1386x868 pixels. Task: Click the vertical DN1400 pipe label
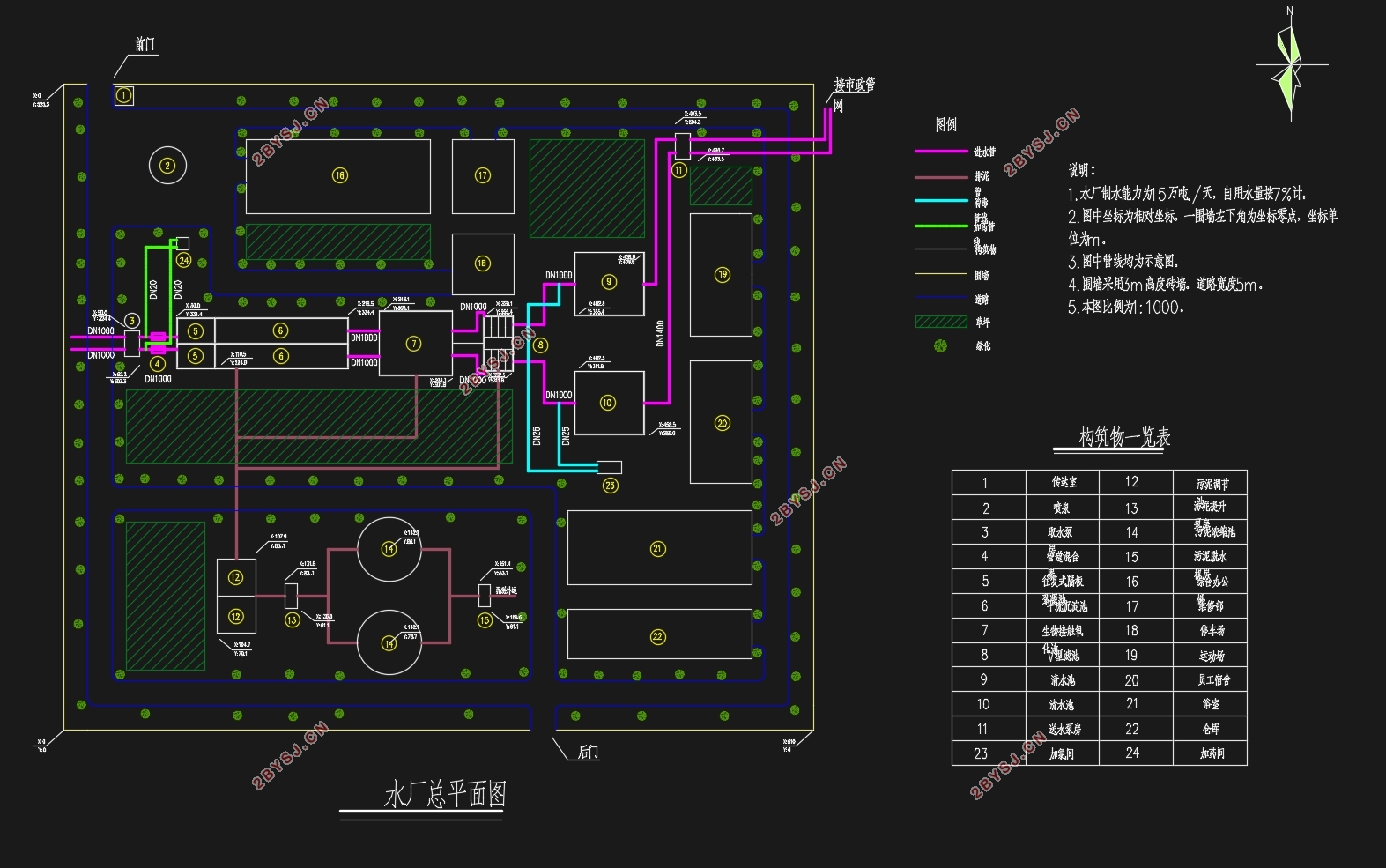tap(660, 333)
